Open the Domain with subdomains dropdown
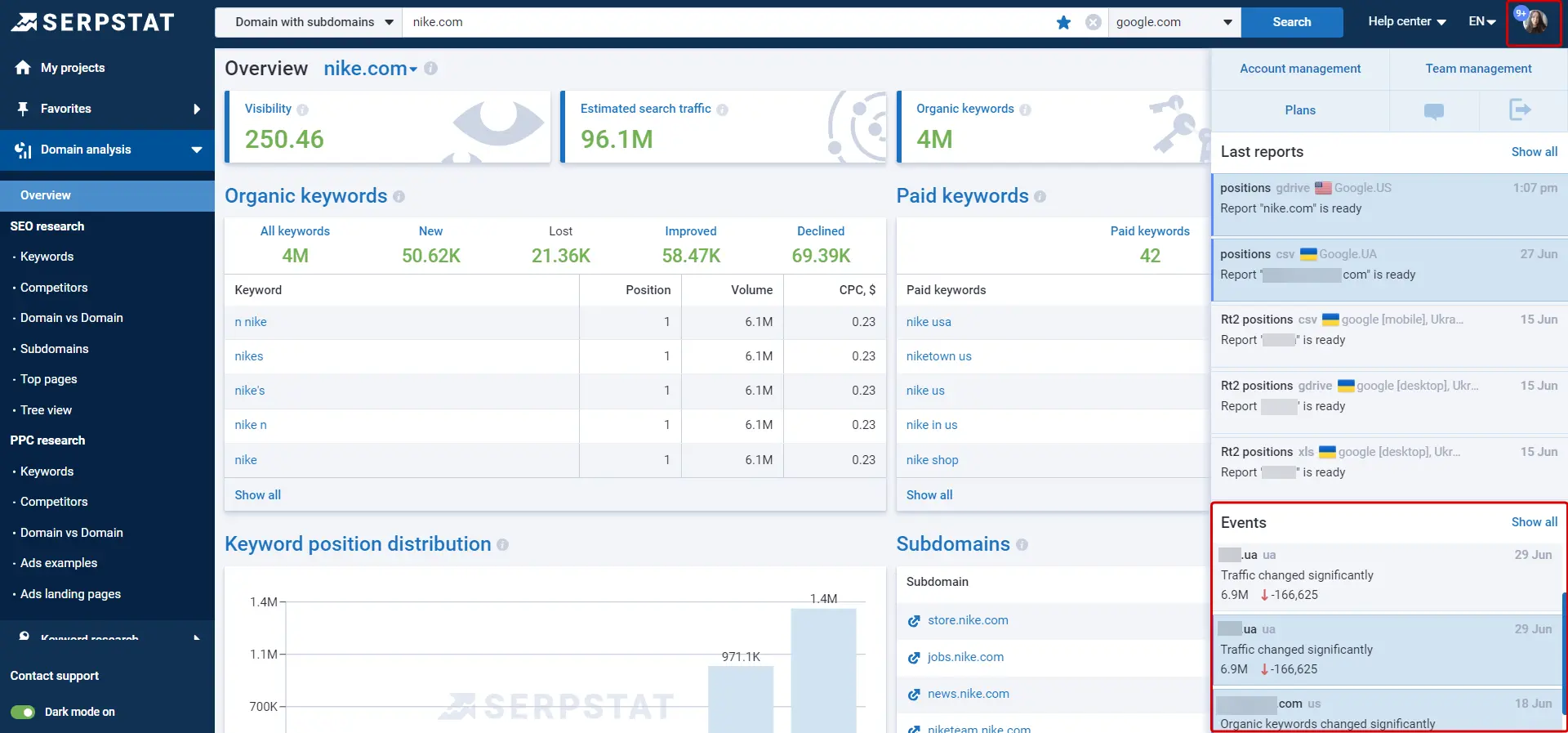The height and width of the screenshot is (733, 1568). 314,22
